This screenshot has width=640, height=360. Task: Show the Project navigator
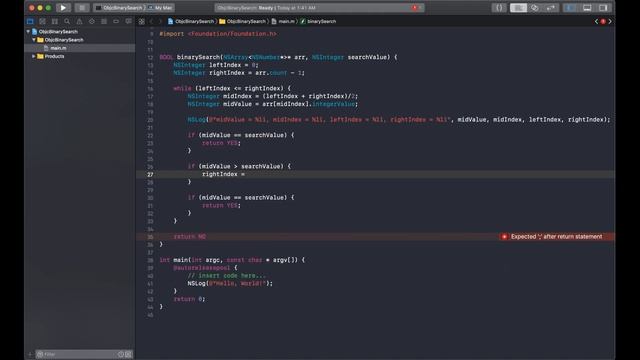coord(30,21)
